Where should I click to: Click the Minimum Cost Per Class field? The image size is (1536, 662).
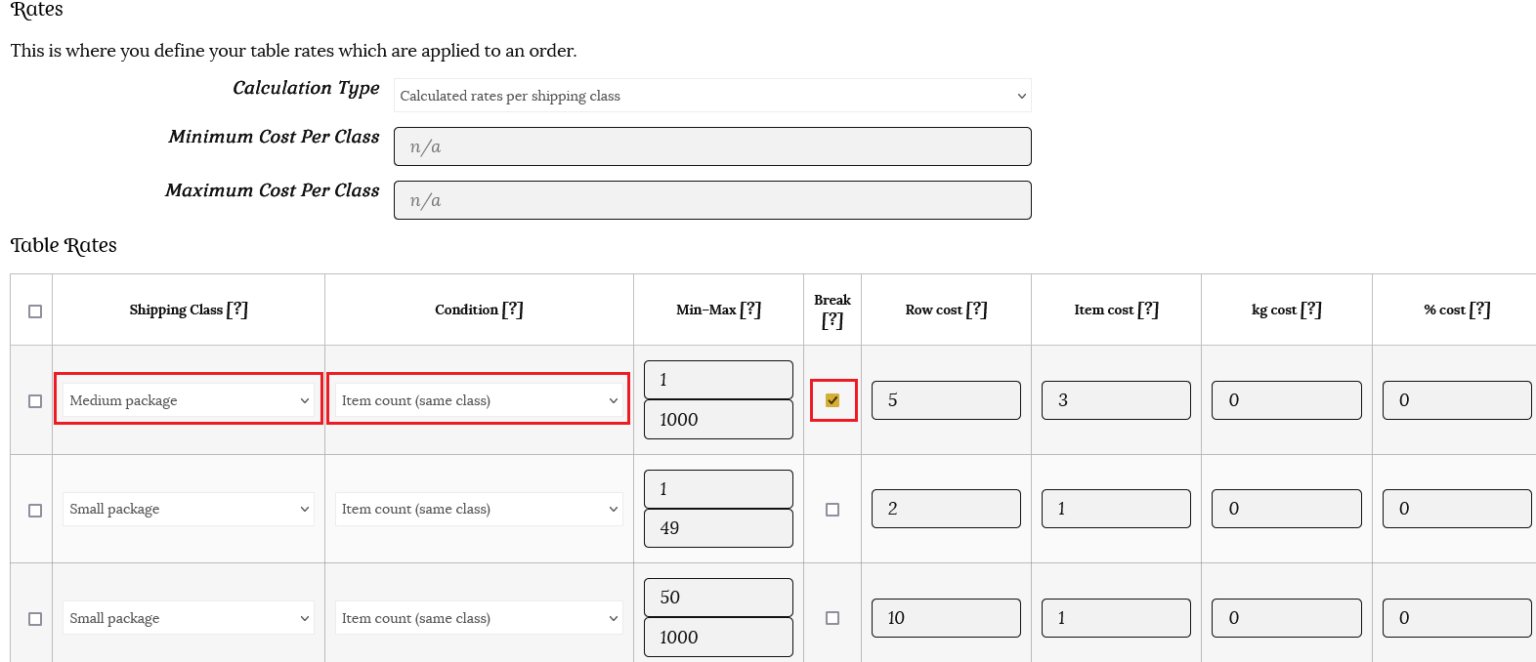(x=712, y=147)
